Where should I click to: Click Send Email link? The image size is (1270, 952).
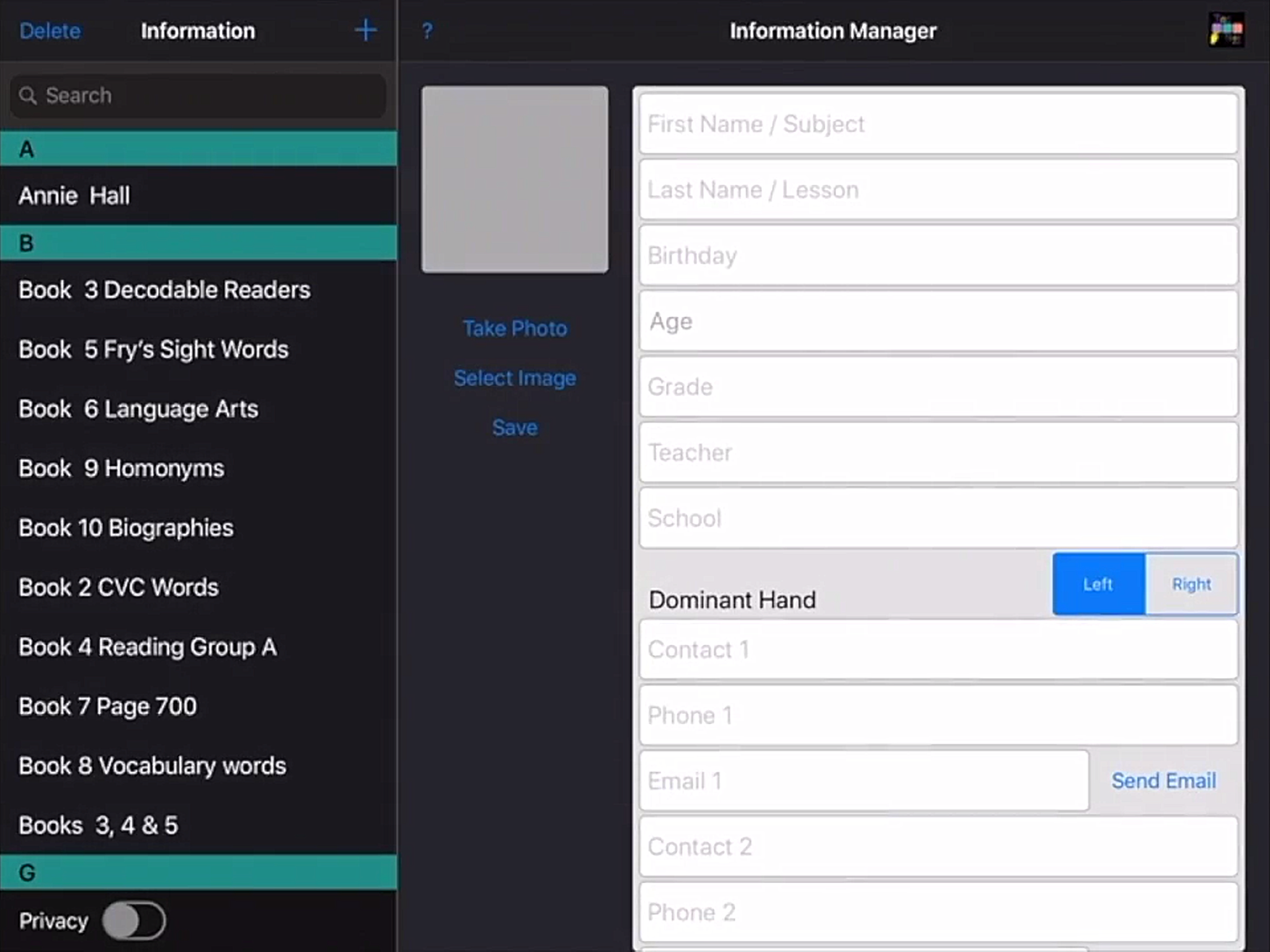(1163, 781)
